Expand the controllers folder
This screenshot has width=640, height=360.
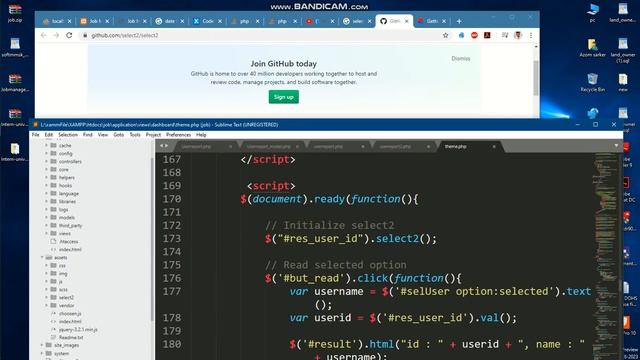(x=47, y=161)
